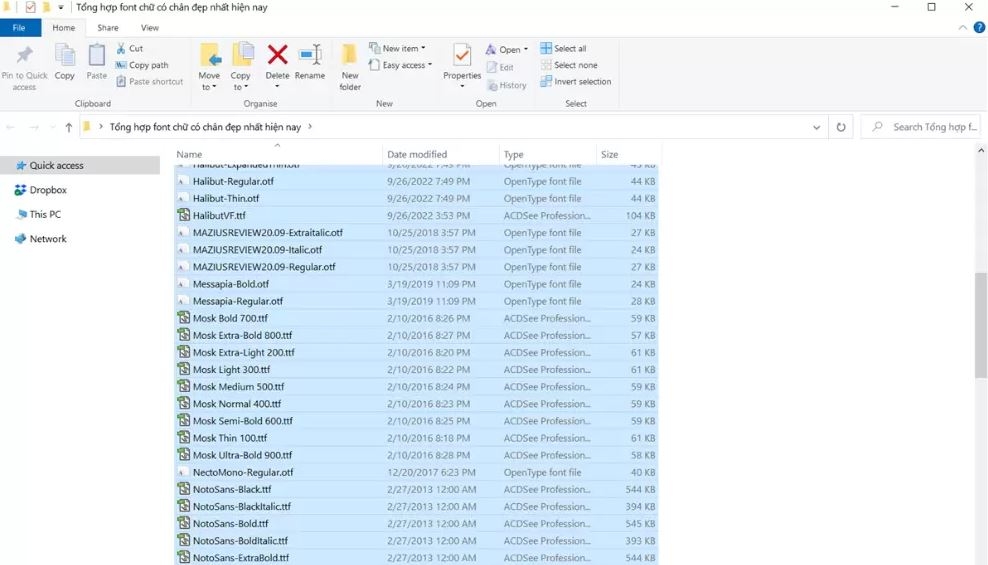Click the quick access toolbar properties checkmark
Screen dimensions: 988x565
[30, 8]
